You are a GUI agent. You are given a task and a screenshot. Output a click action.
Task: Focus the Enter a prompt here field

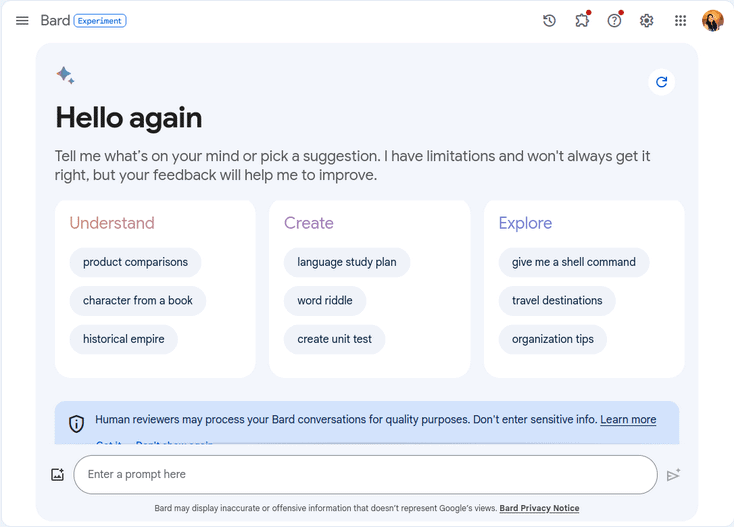pos(366,475)
